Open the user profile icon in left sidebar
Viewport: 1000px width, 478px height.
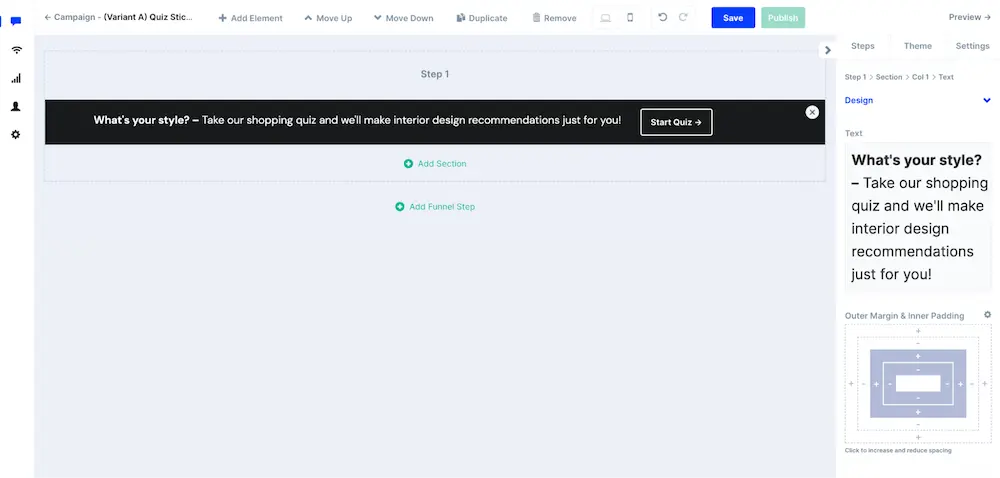(x=16, y=106)
